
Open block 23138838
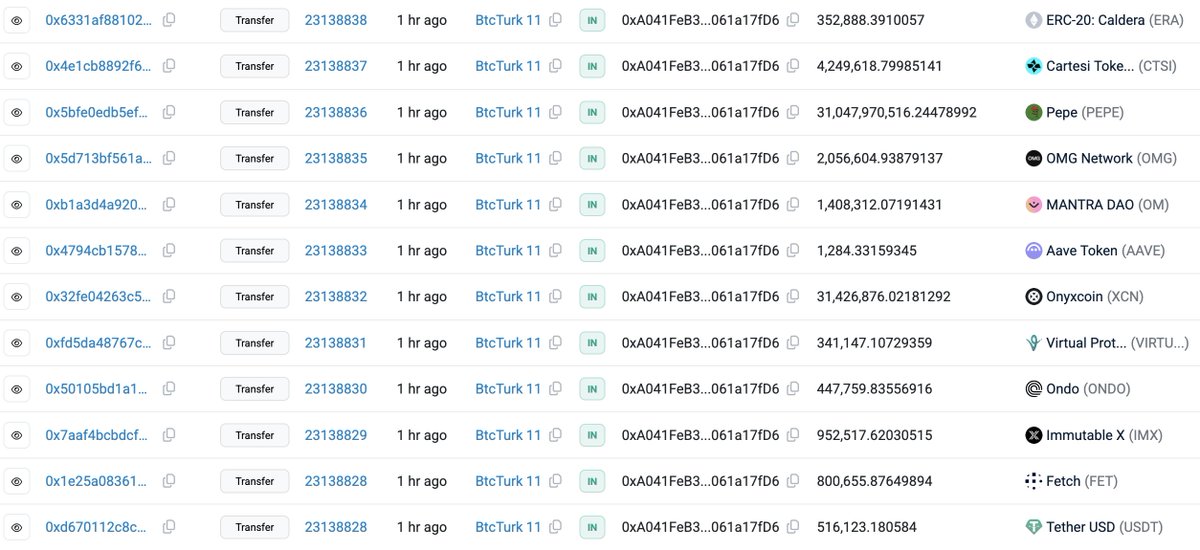click(x=336, y=20)
